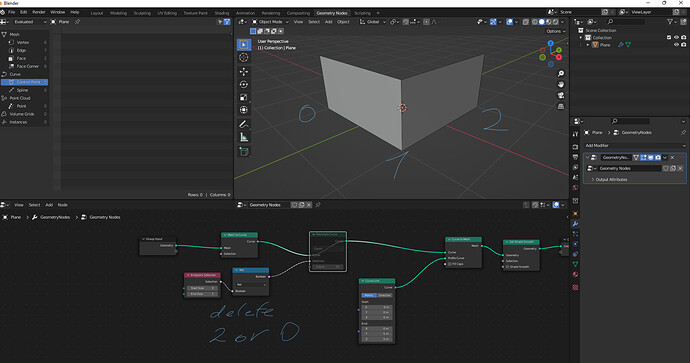690x363 pixels.
Task: Choose the Rotate tool in the viewport toolbar
Action: 243,84
